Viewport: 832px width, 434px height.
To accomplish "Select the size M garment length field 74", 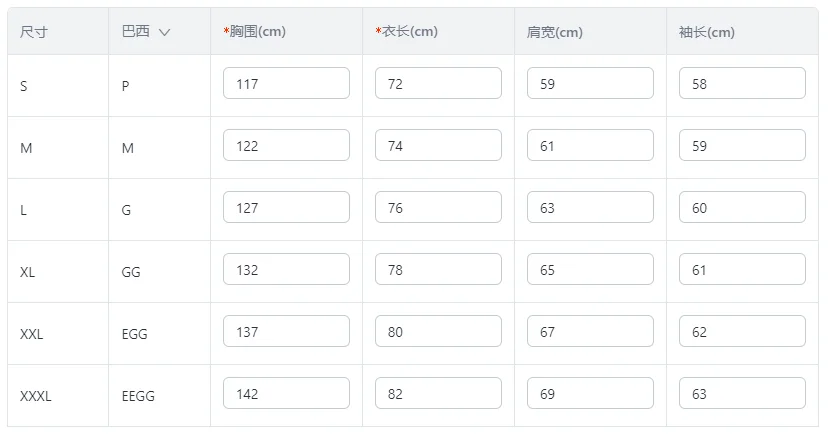I will (x=438, y=145).
